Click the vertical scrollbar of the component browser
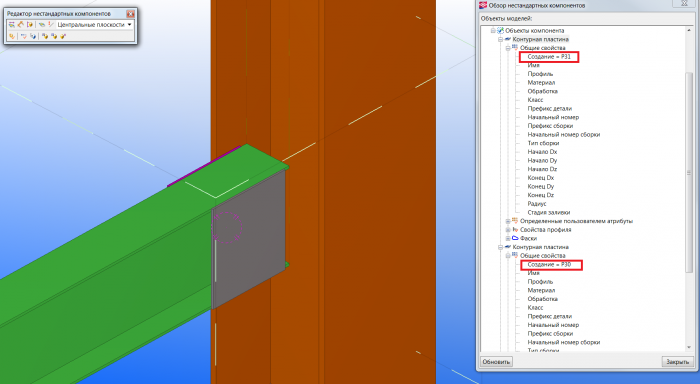Image resolution: width=700 pixels, height=384 pixels. click(x=689, y=188)
